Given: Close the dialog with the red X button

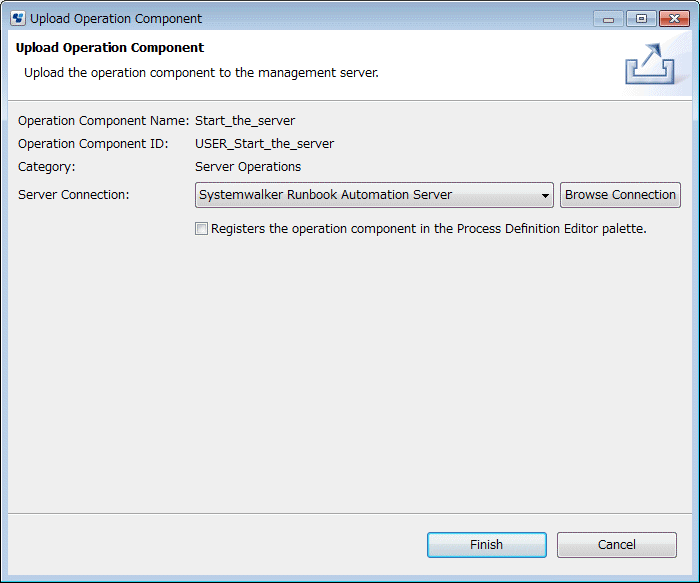Looking at the screenshot, I should point(673,18).
